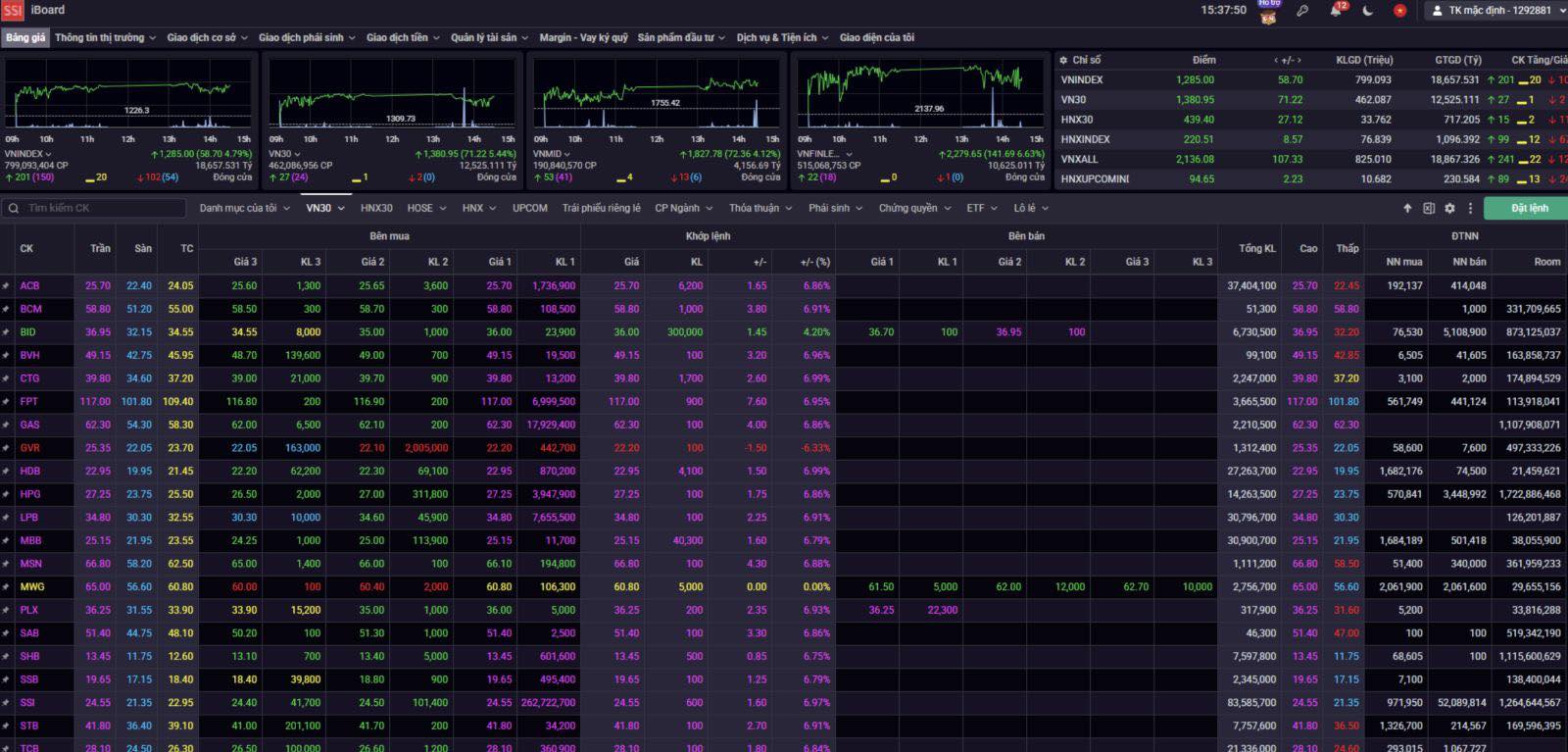The width and height of the screenshot is (1568, 752).
Task: Select the HNX30 tab
Action: 376,208
